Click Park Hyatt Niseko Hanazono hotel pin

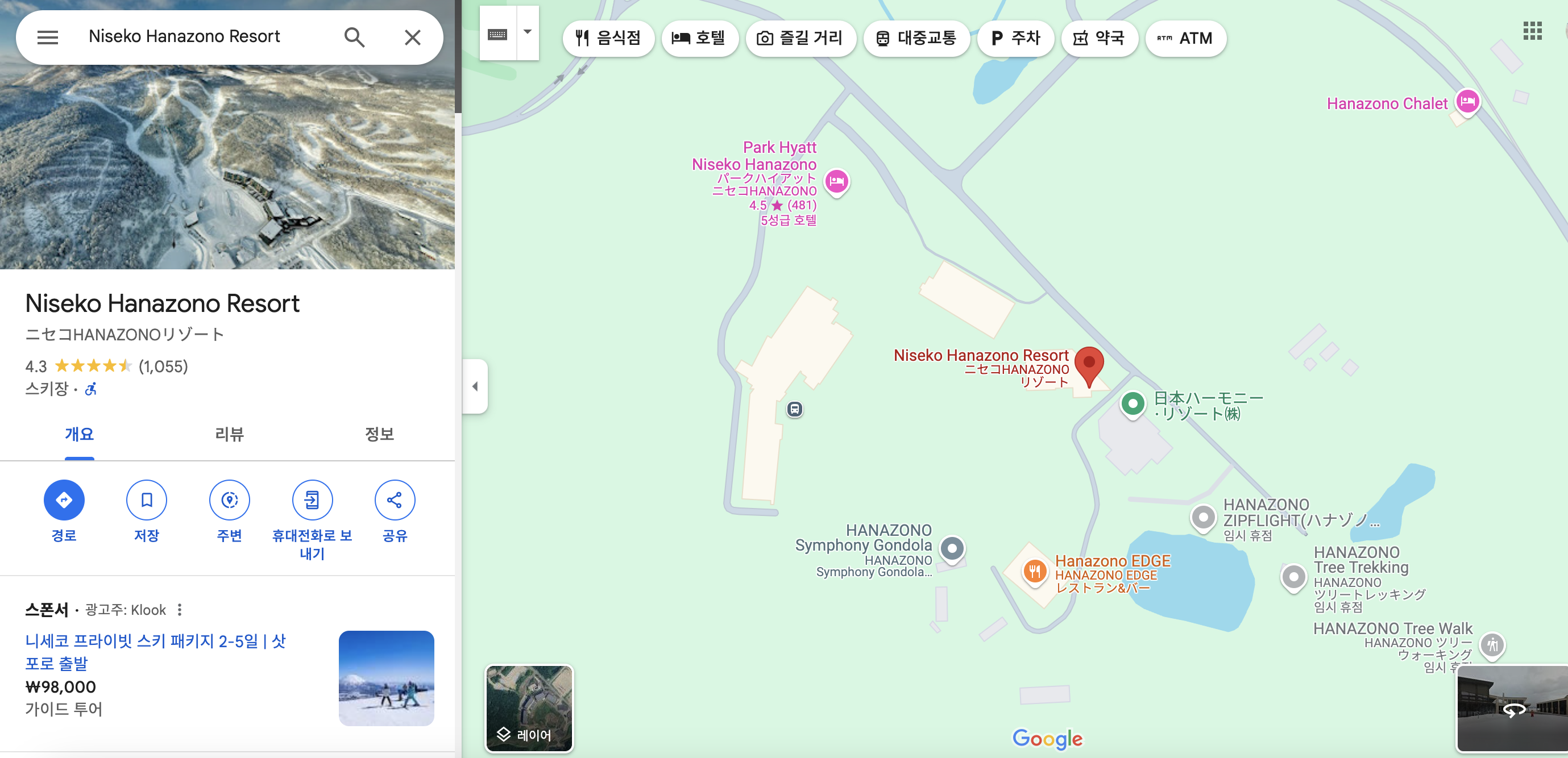[837, 181]
